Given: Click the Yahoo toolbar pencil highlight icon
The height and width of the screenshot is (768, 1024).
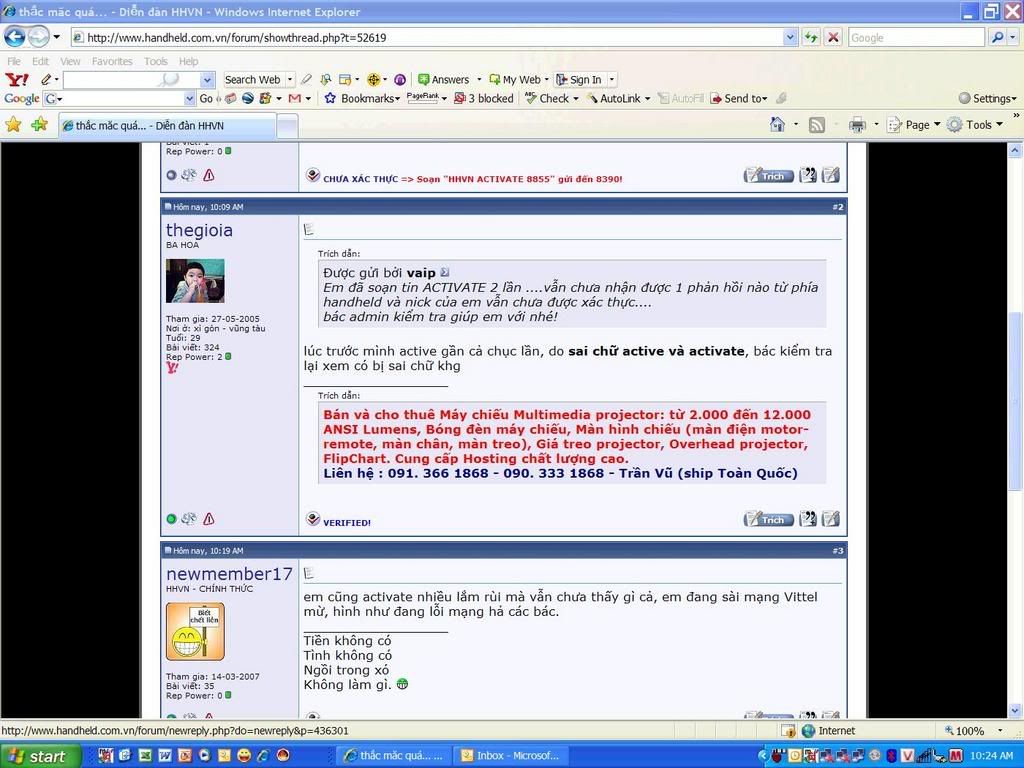Looking at the screenshot, I should click(306, 79).
